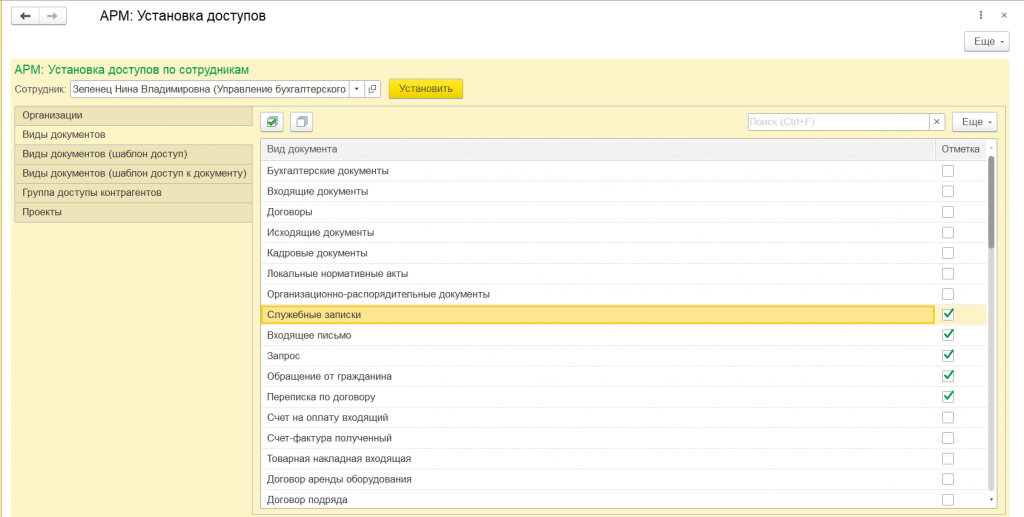The width and height of the screenshot is (1024, 517).
Task: Select the Обращение от гражданина row
Action: coord(624,376)
